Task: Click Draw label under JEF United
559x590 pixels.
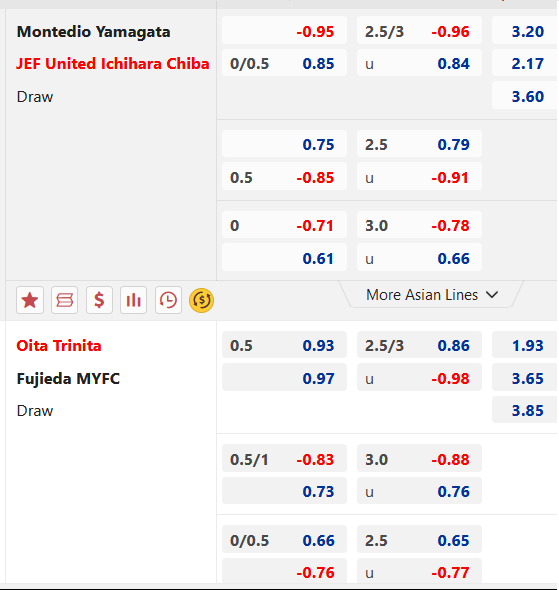Action: [35, 97]
